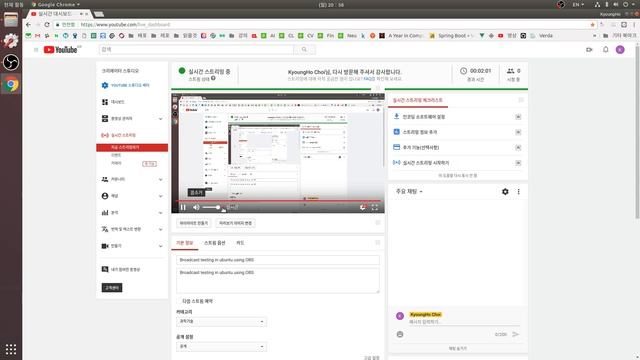640x360 pixels.
Task: Click the create highlight button below player
Action: (x=194, y=223)
